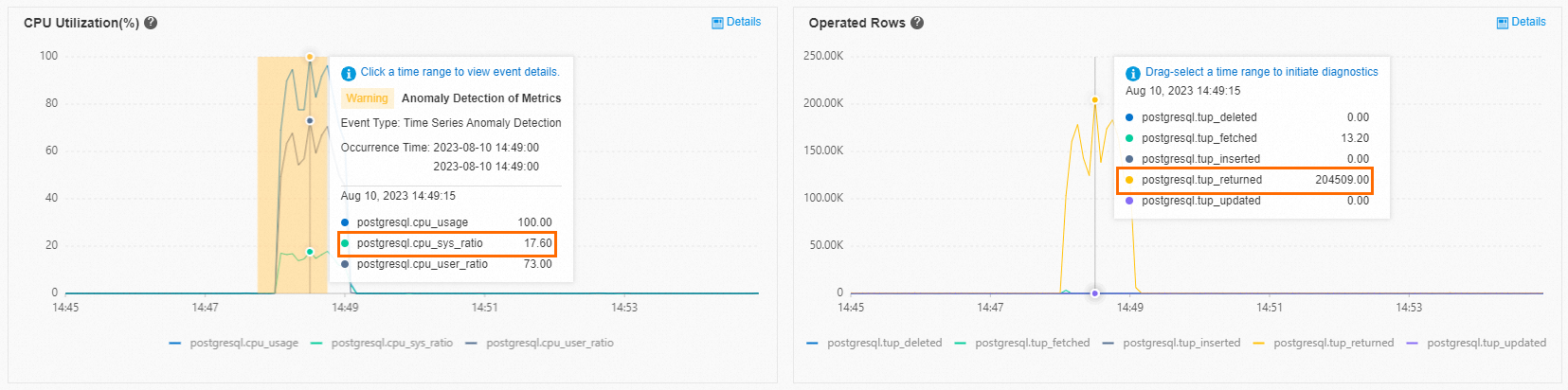Click purple data point on rows chart baseline

coord(1094,293)
